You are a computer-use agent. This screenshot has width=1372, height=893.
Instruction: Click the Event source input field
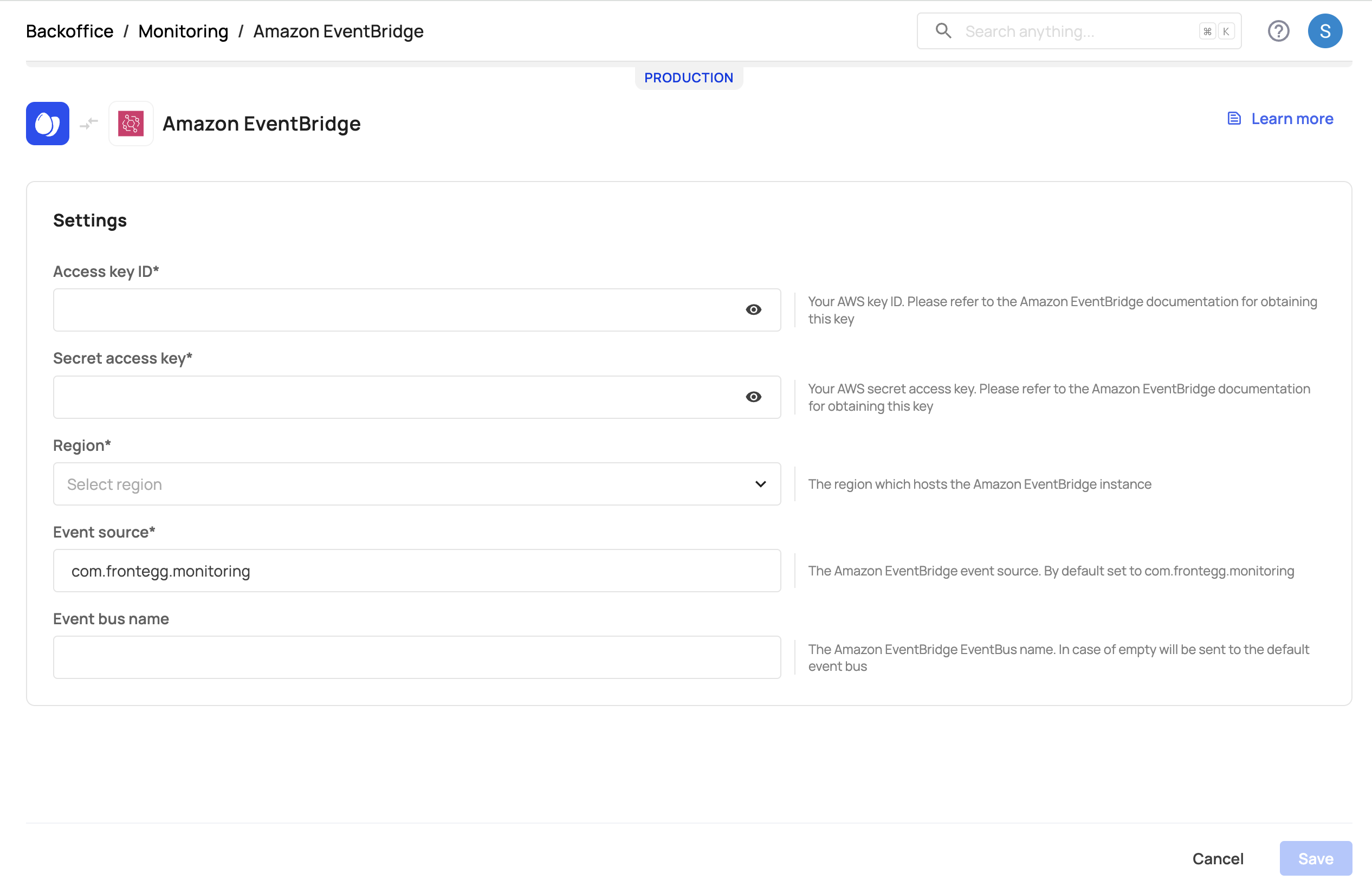(416, 571)
